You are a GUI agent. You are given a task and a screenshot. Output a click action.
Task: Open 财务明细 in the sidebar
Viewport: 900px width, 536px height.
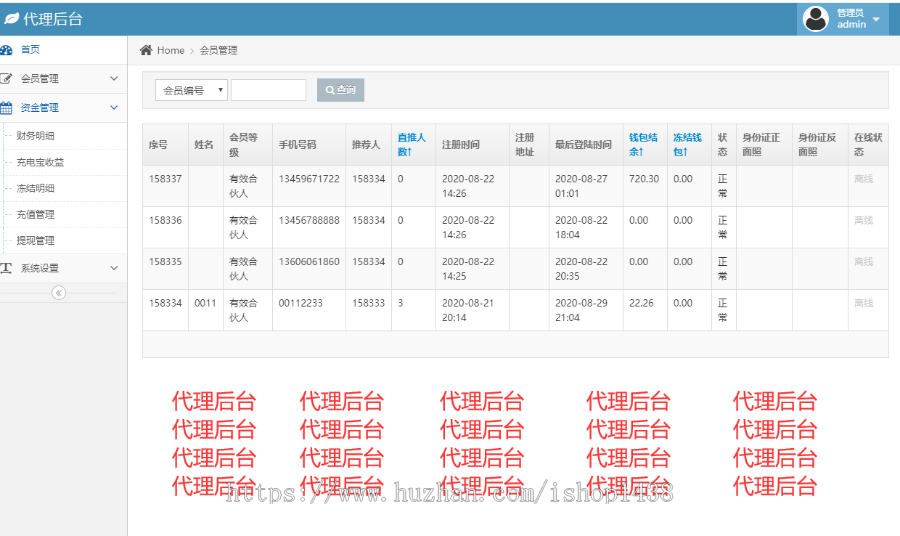coord(36,136)
